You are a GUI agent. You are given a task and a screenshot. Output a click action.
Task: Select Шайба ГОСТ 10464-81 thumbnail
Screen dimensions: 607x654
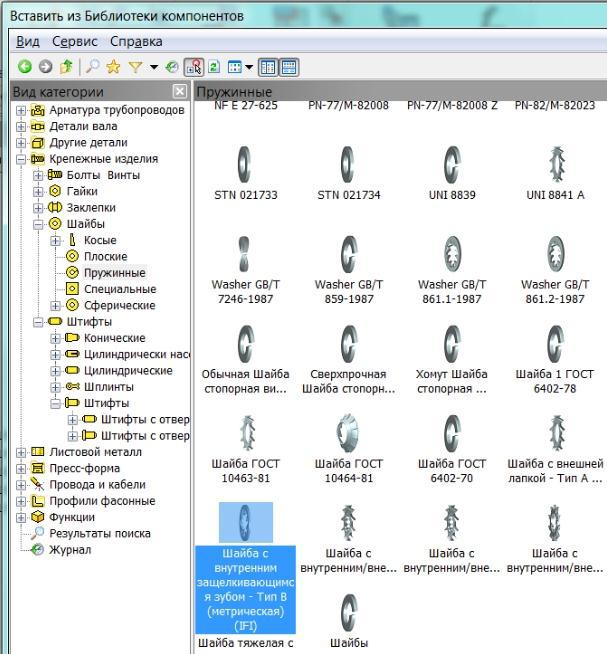pyautogui.click(x=348, y=434)
